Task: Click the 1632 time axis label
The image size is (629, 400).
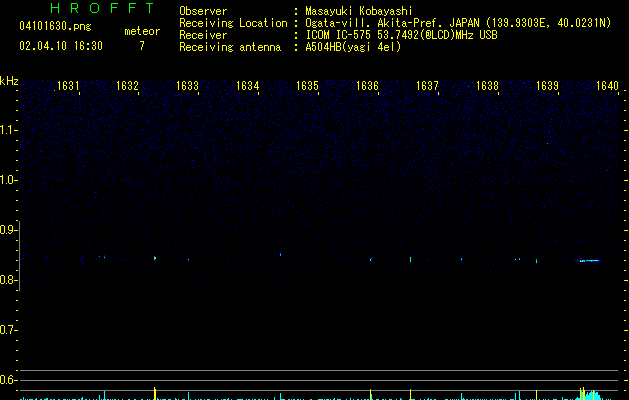Action: (x=127, y=86)
